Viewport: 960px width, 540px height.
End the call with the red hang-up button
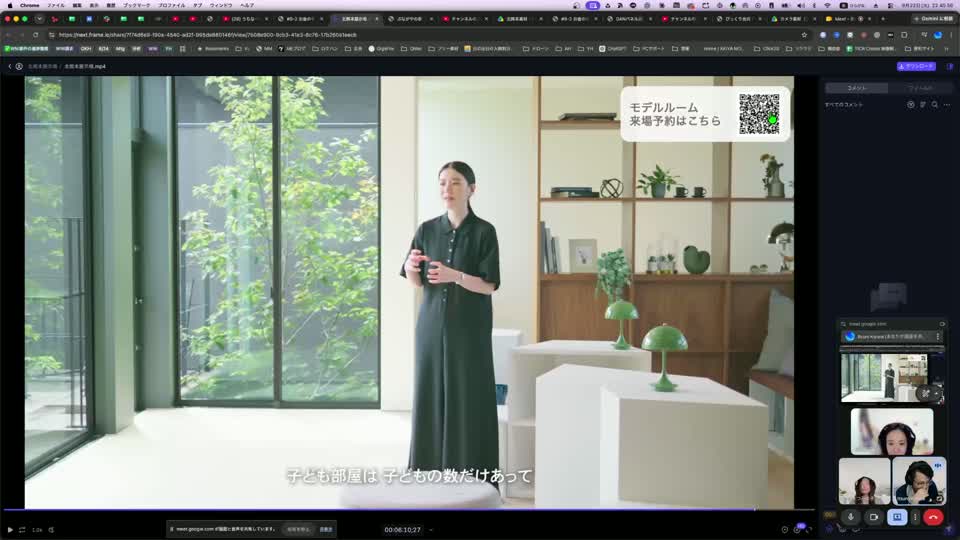(x=933, y=517)
